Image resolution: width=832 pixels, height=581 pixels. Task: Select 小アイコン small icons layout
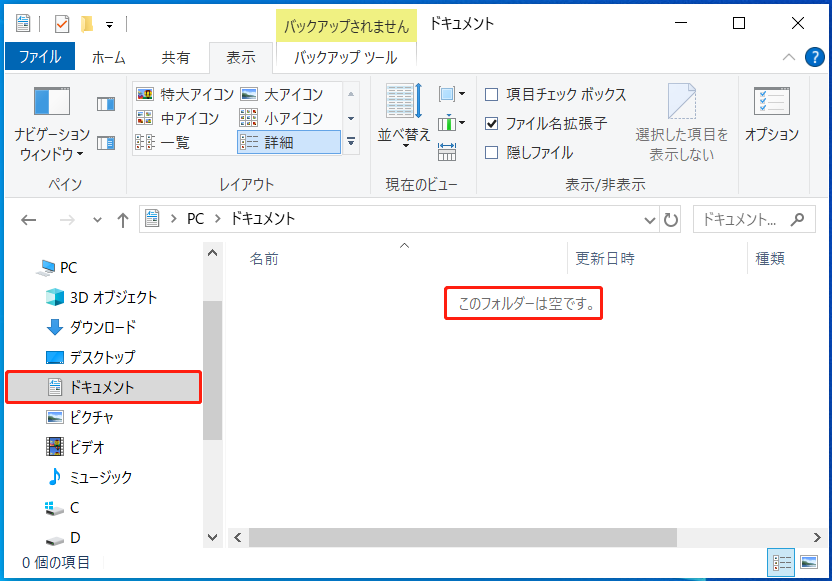(281, 118)
